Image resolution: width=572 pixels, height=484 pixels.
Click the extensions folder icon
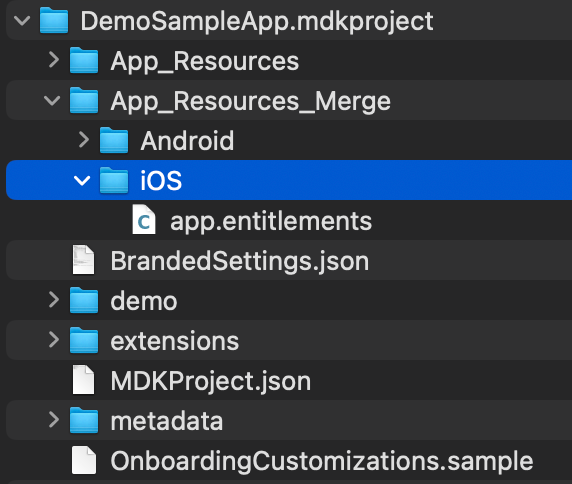[84, 341]
